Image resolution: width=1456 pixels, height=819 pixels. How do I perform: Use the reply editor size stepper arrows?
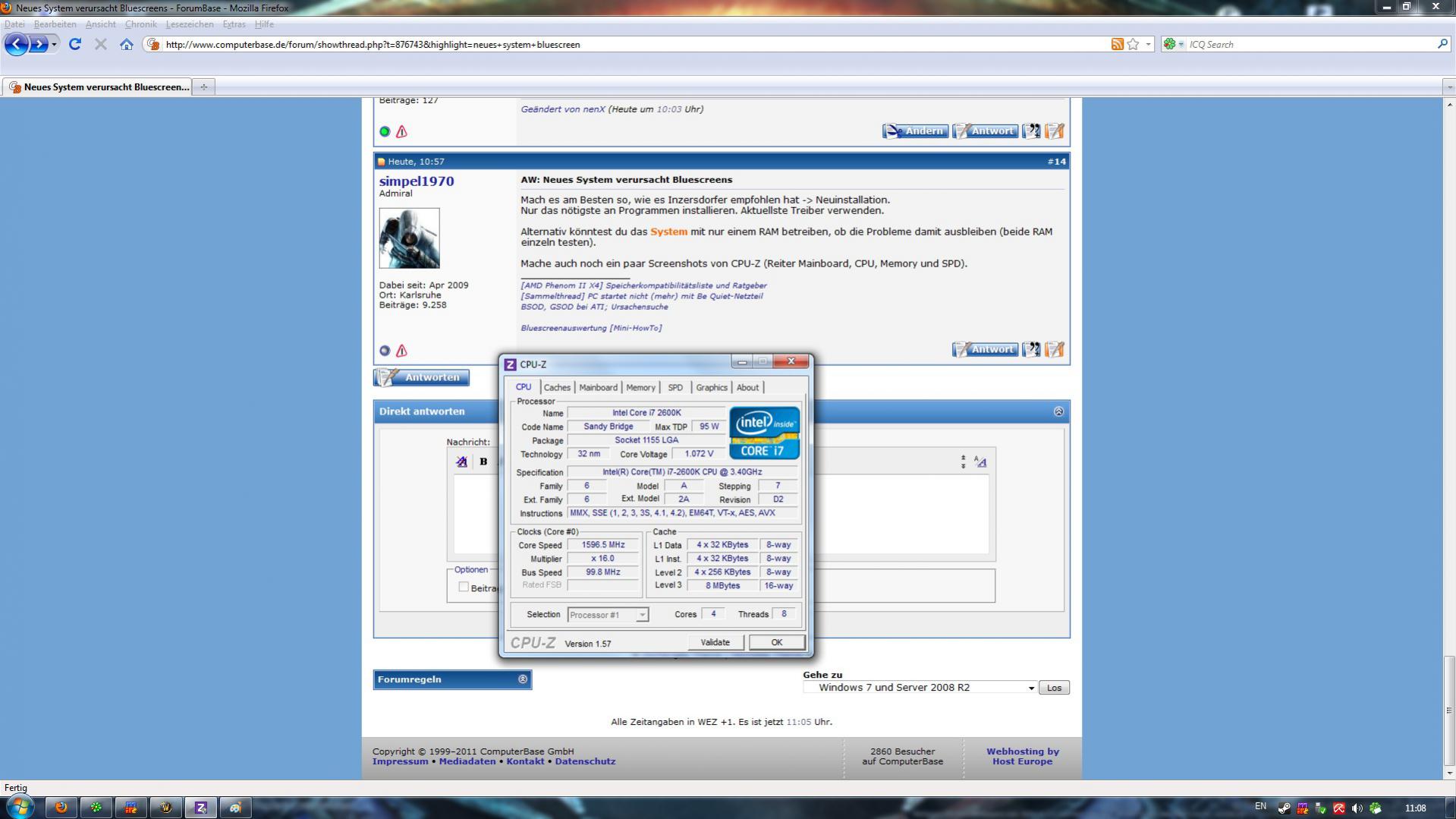(x=963, y=461)
